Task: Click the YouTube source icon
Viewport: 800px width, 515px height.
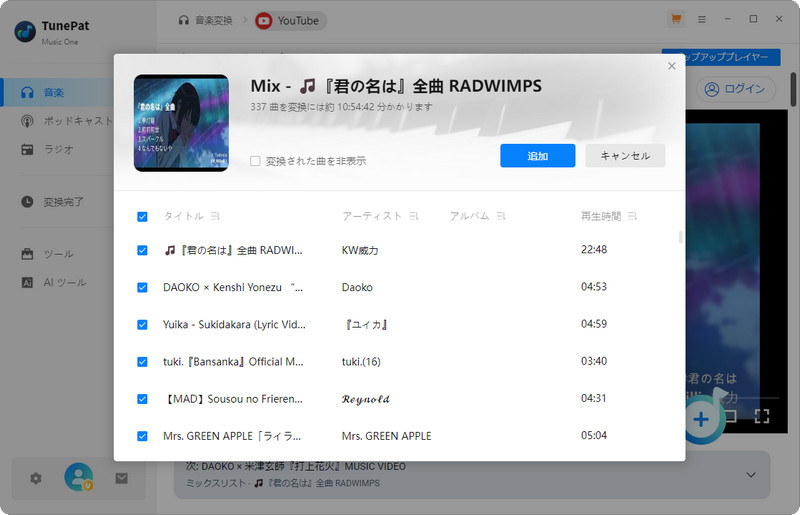Action: (264, 20)
